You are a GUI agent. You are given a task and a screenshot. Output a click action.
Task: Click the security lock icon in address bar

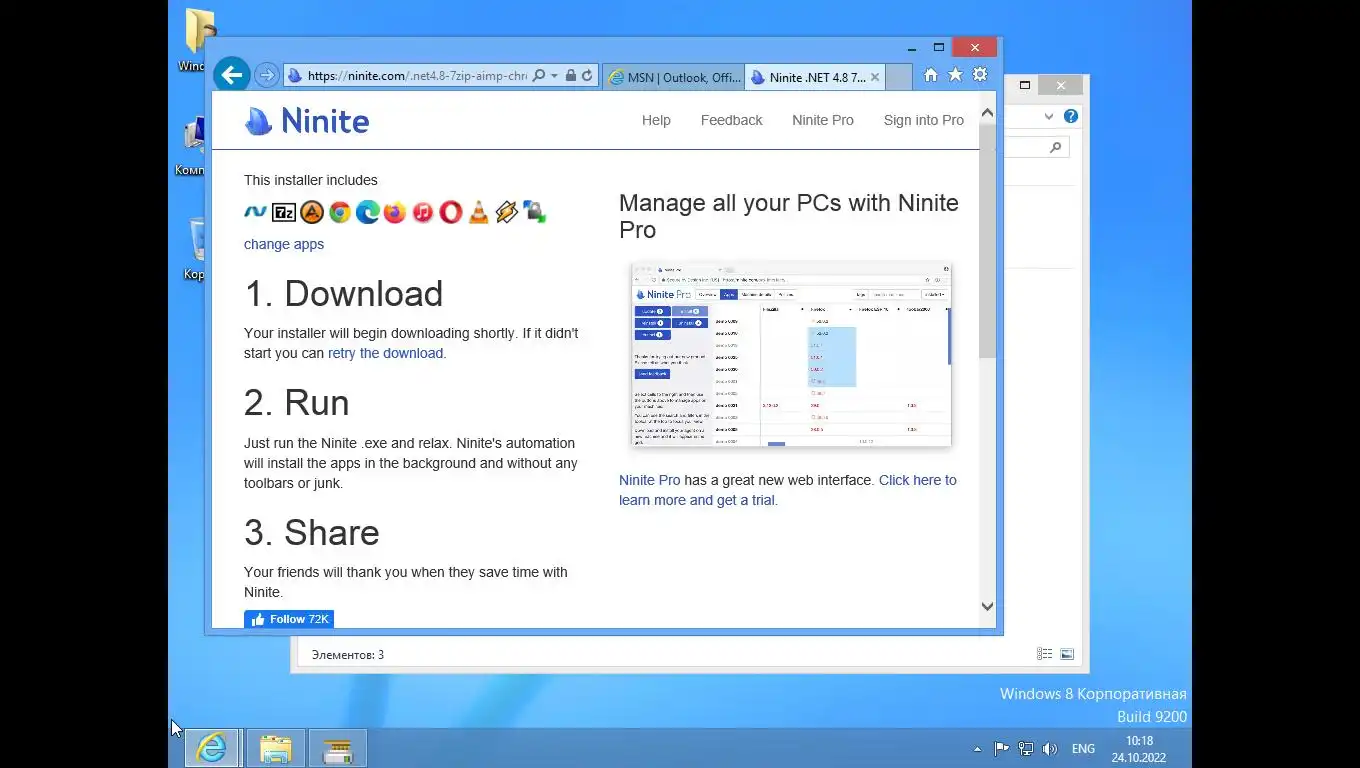[x=570, y=75]
